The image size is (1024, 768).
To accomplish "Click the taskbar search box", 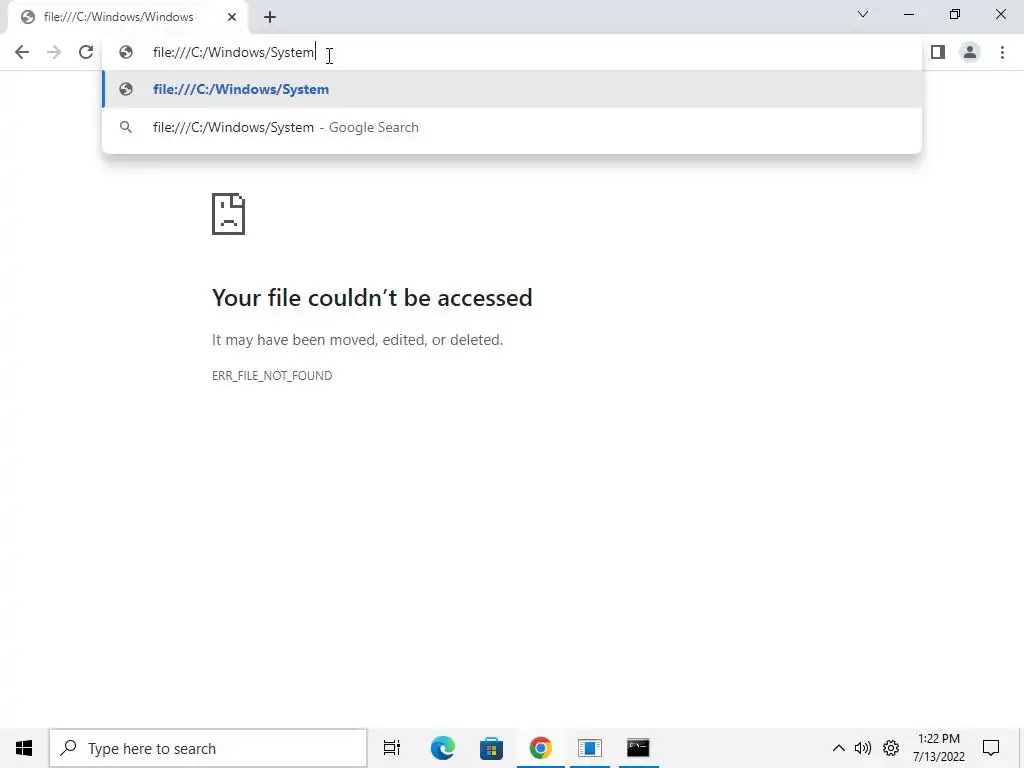I will pos(208,748).
